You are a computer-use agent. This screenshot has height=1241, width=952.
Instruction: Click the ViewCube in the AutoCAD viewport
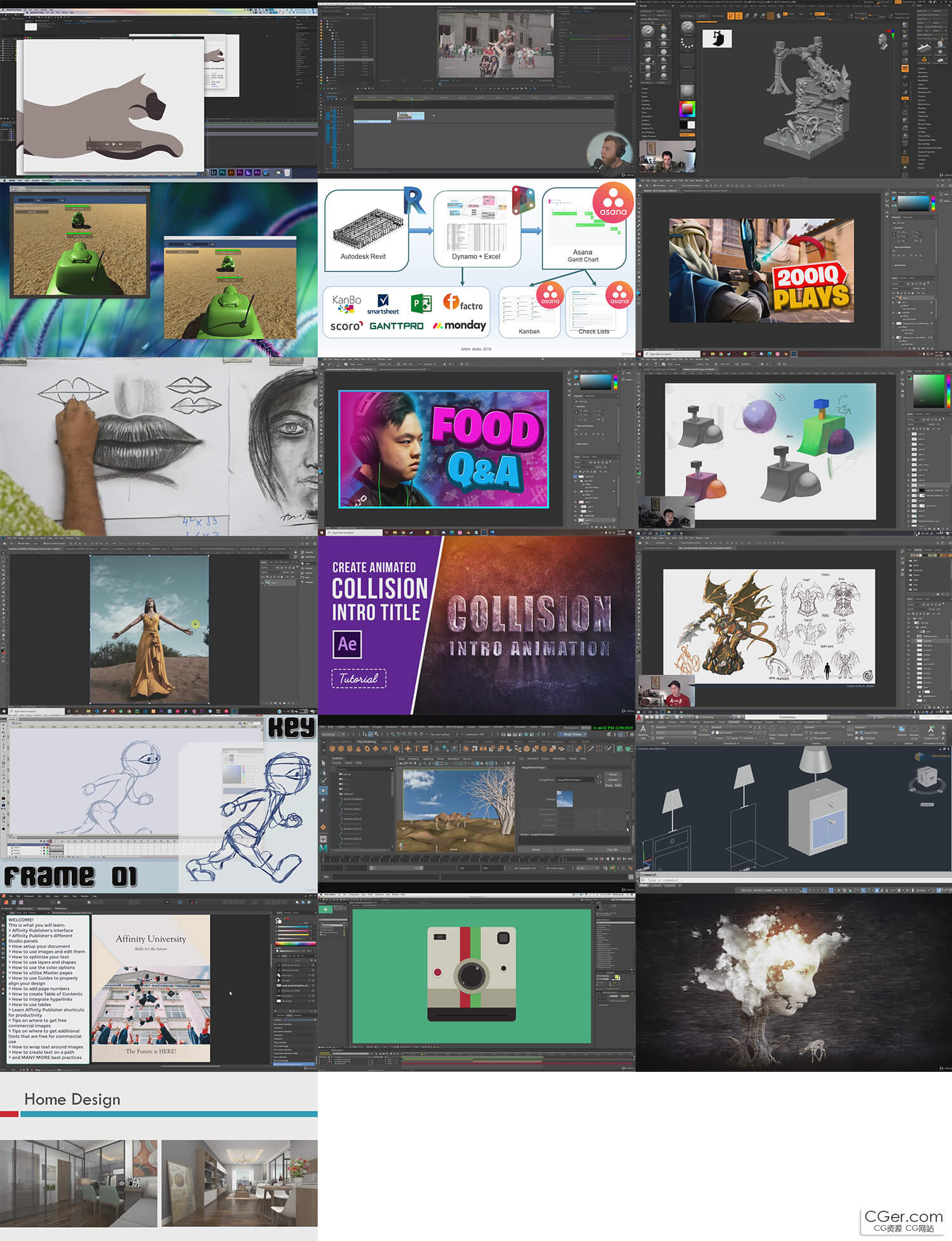pyautogui.click(x=927, y=776)
